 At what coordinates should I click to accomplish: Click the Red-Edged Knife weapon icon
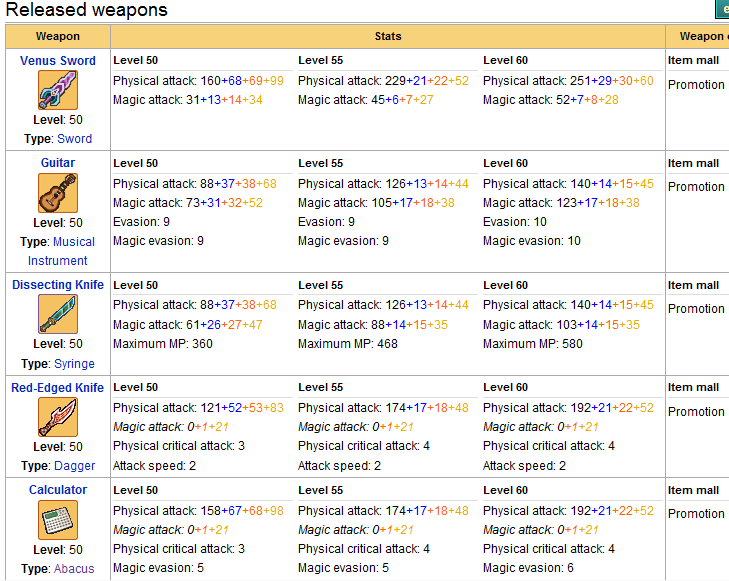(58, 417)
